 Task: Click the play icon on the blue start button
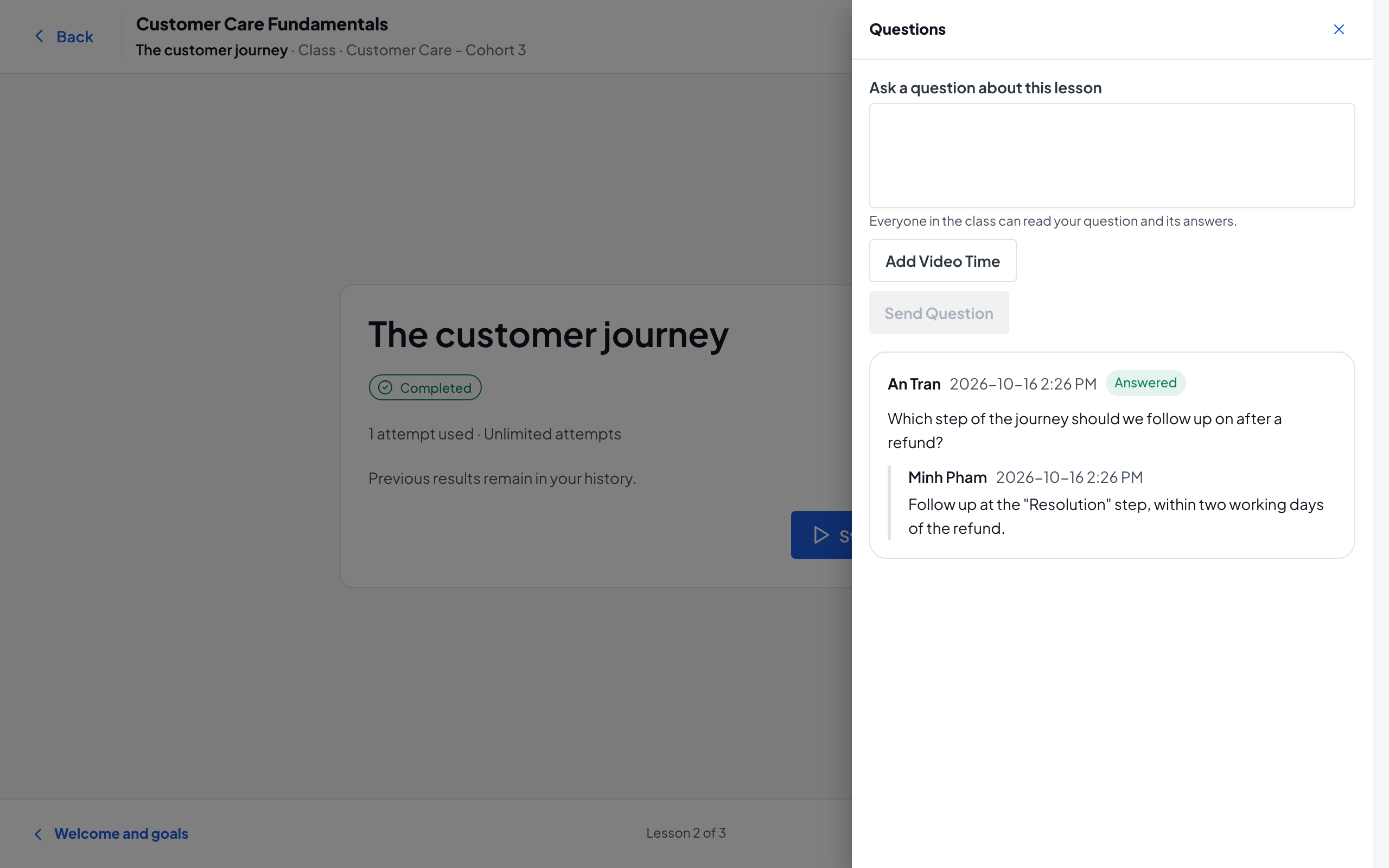(821, 535)
